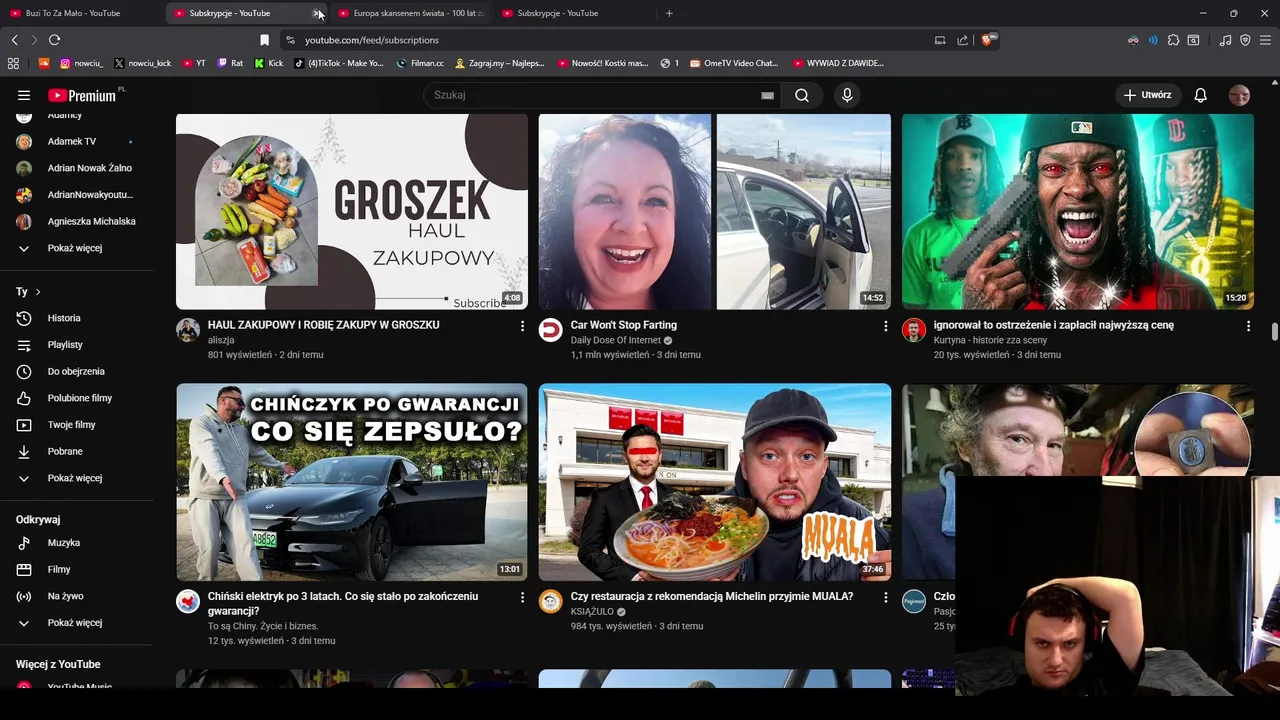1280x720 pixels.
Task: Switch to Buzi To Za Mało tab
Action: [x=80, y=13]
